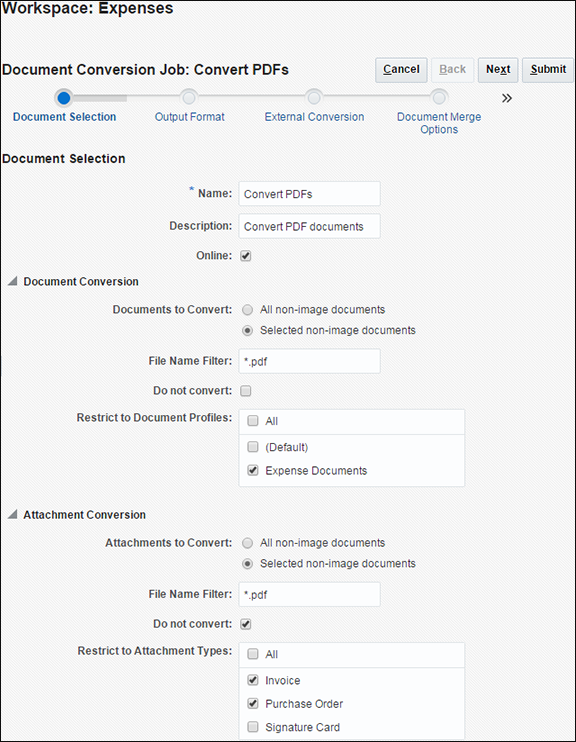Check the Signature Card attachment type

point(253,726)
